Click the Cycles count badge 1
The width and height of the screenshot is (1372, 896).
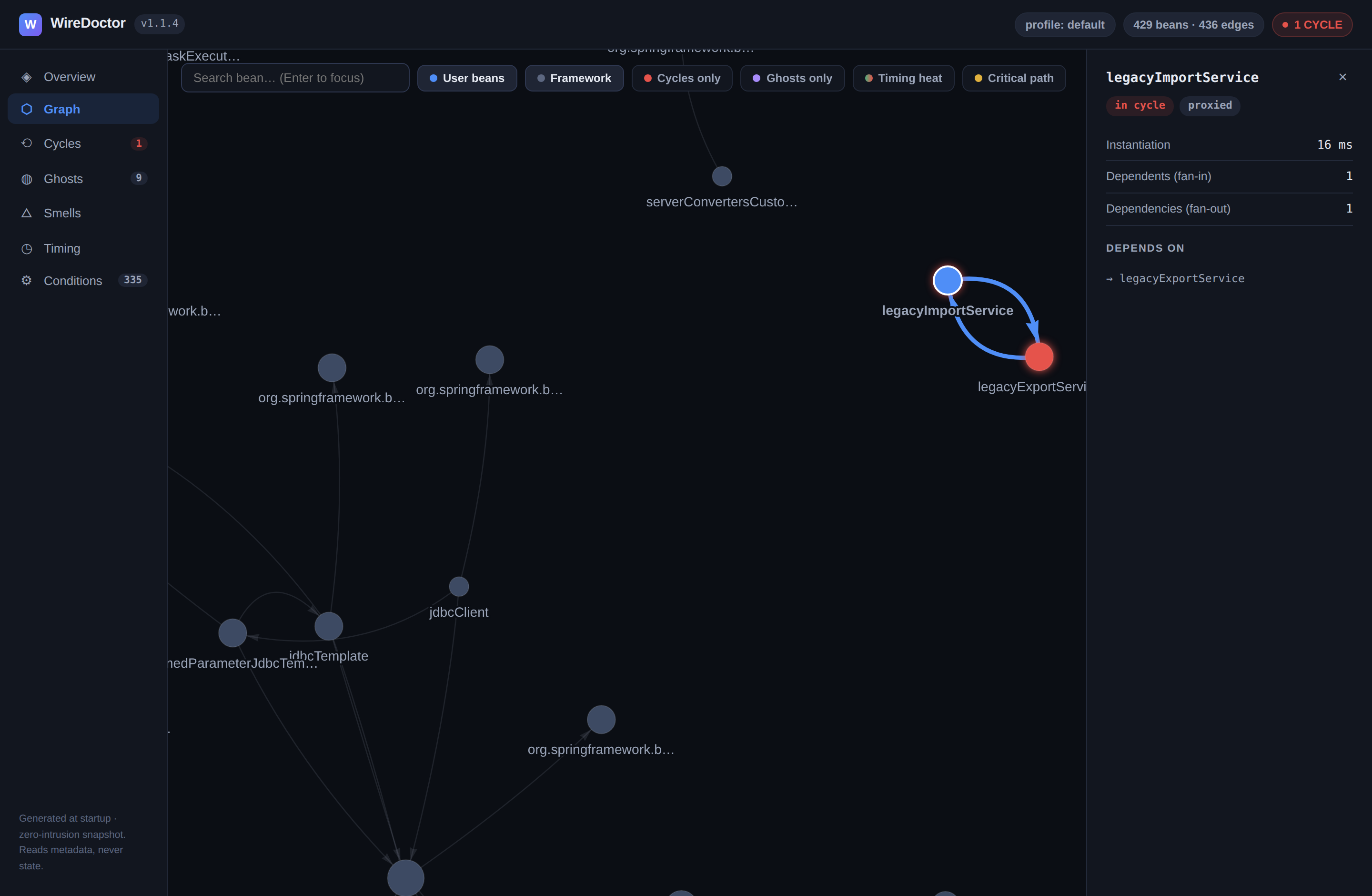138,143
